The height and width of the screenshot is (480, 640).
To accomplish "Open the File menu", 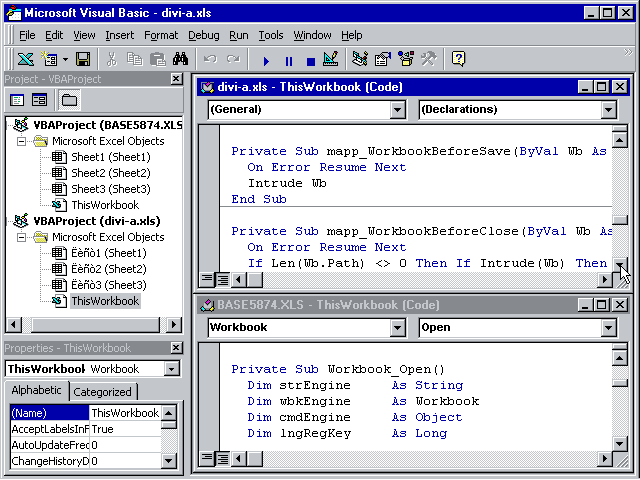I will 27,36.
